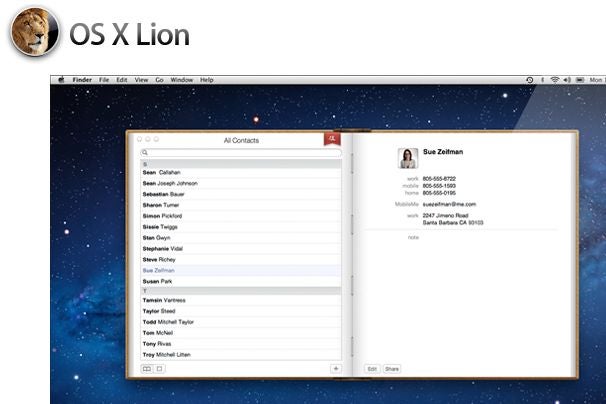Select contact Tamsin Vantress
The width and height of the screenshot is (606, 404).
tap(241, 300)
